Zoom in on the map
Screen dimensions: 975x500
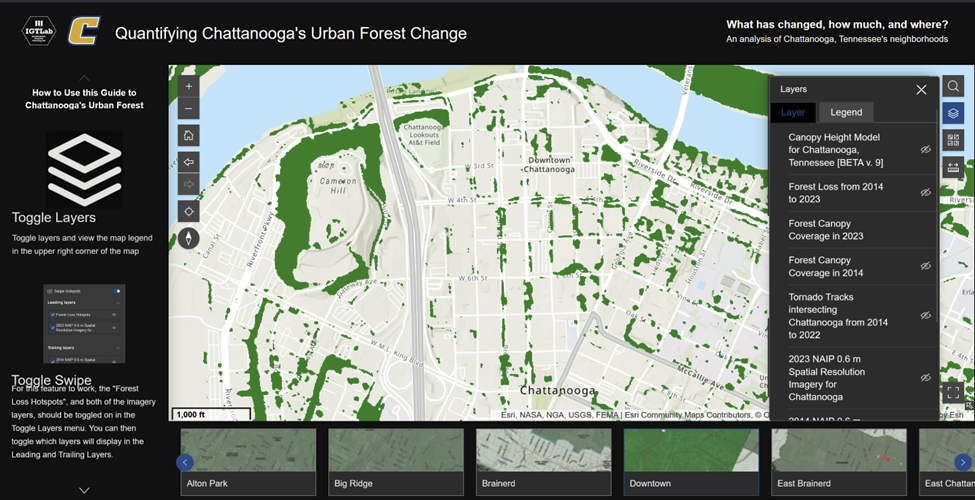[x=189, y=86]
